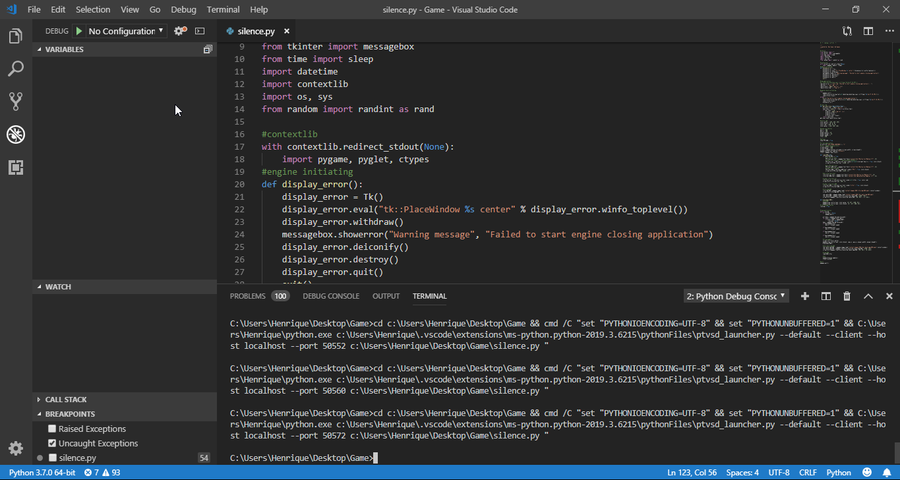Image resolution: width=900 pixels, height=480 pixels.
Task: Click the terminal prompt input line
Action: 302,458
